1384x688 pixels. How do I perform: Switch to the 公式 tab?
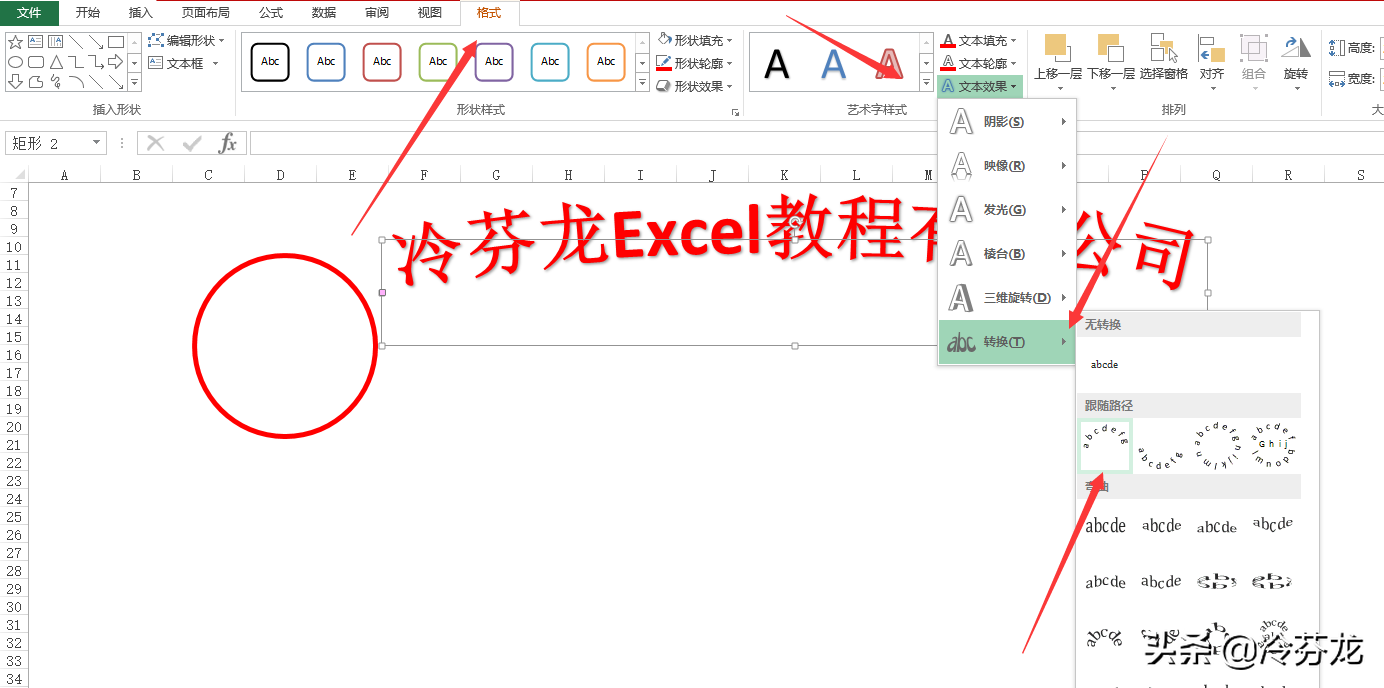271,13
